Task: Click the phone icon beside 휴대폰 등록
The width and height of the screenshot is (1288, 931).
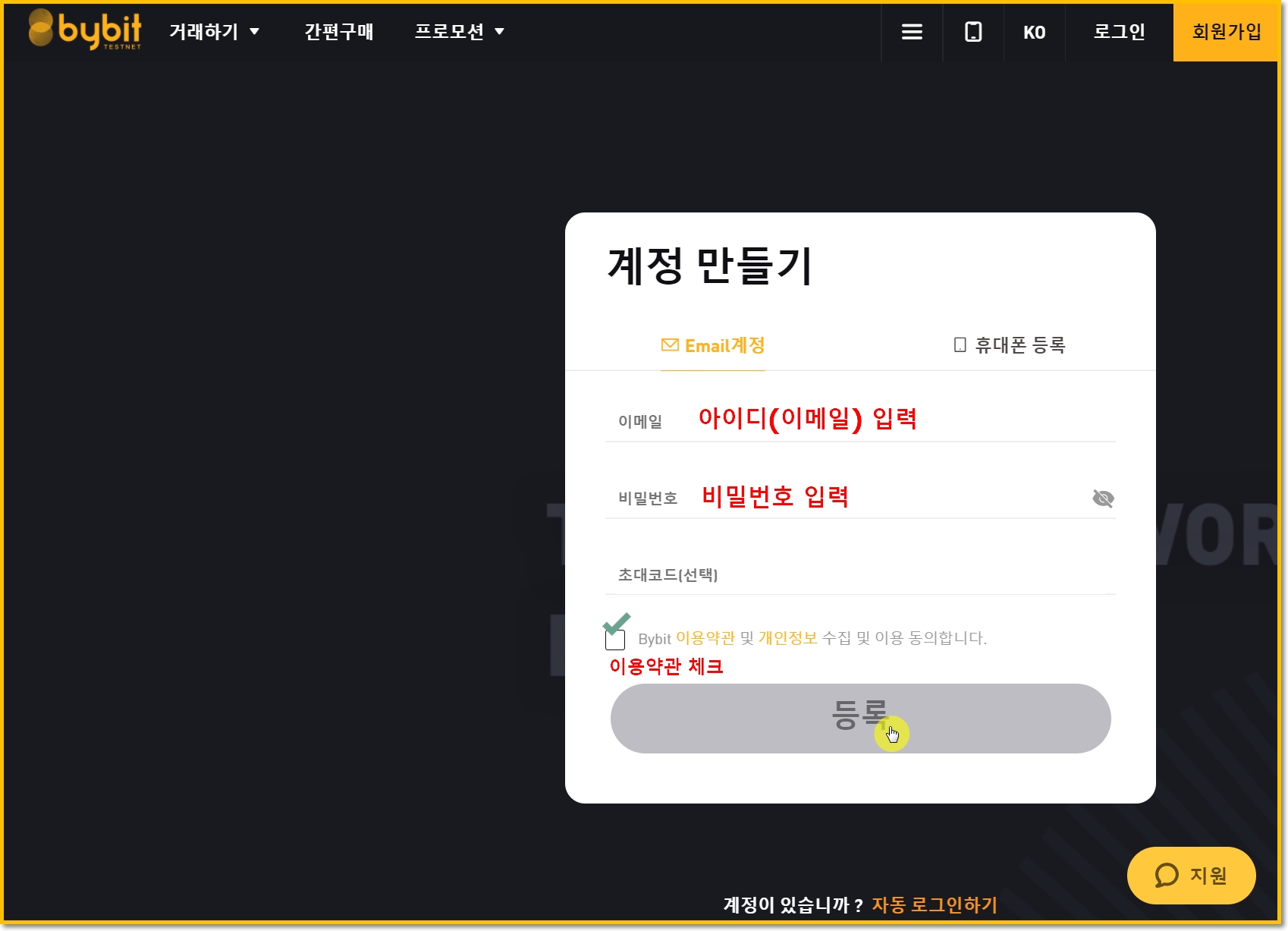Action: 960,344
